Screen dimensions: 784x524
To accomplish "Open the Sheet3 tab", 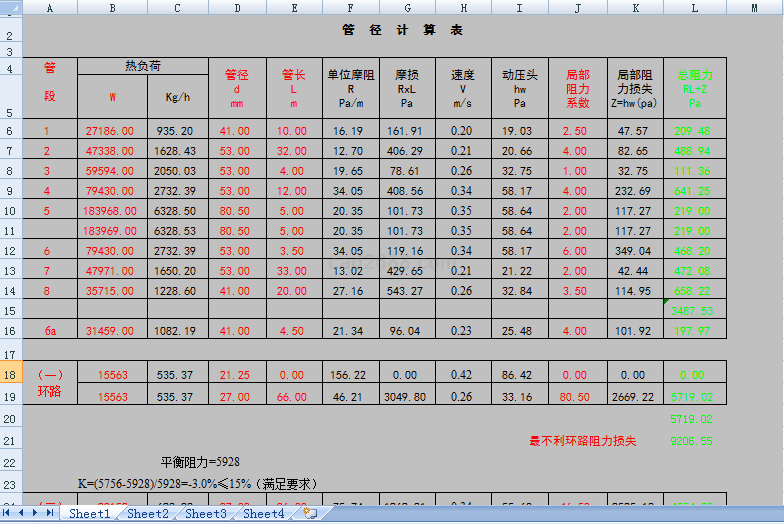I will click(x=205, y=513).
